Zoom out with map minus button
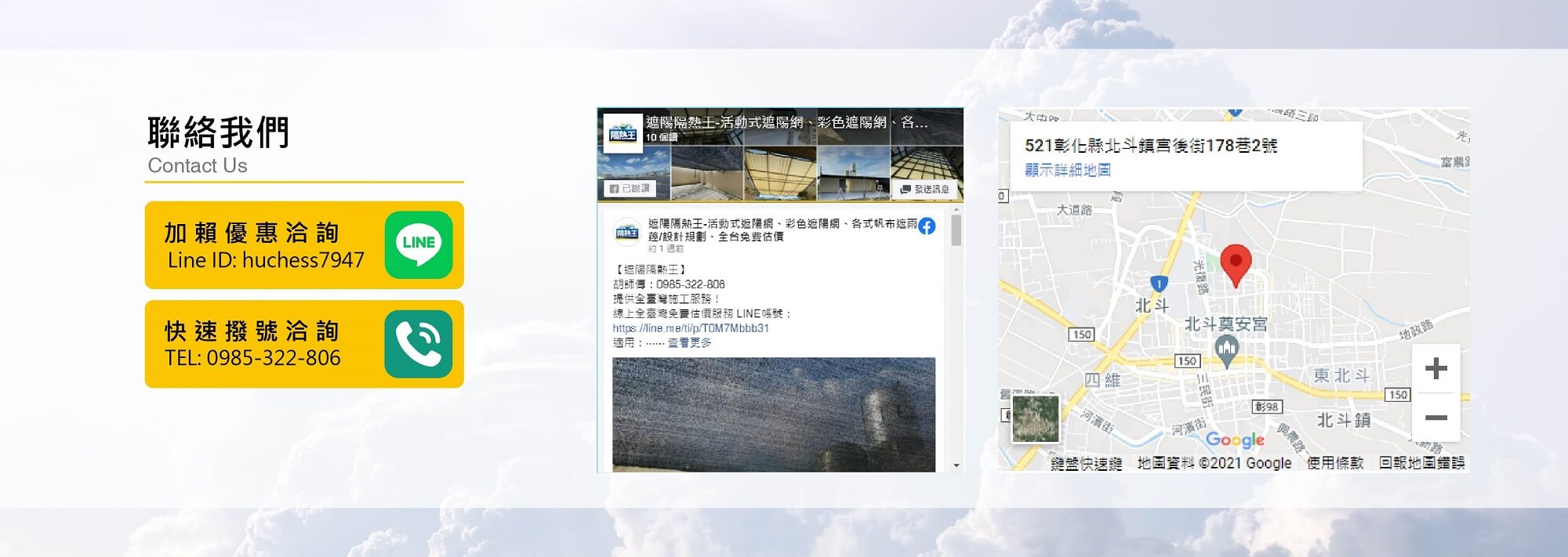Viewport: 1568px width, 557px height. point(1436,418)
